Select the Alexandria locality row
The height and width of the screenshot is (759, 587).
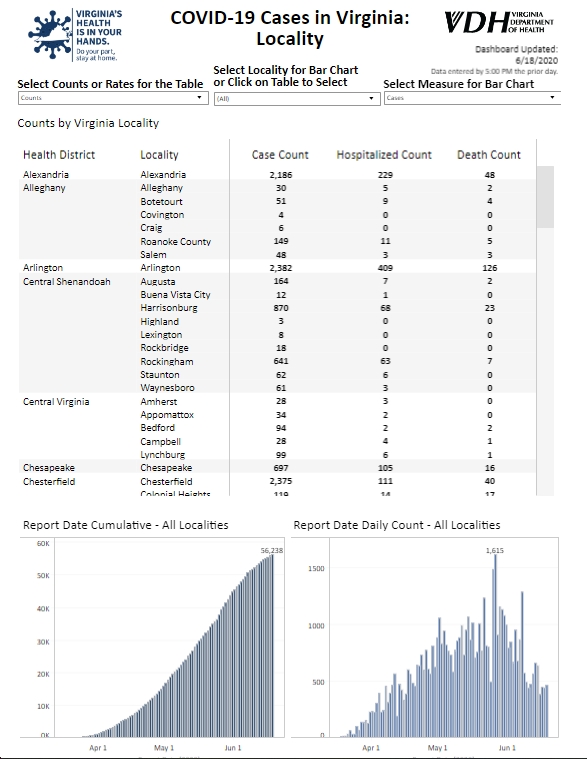click(277, 174)
